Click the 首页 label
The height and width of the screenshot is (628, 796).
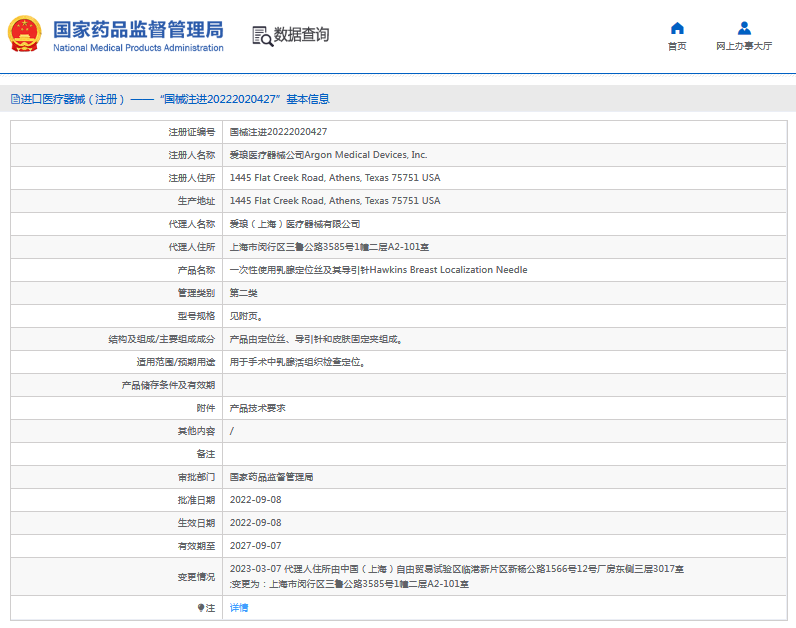(x=677, y=46)
